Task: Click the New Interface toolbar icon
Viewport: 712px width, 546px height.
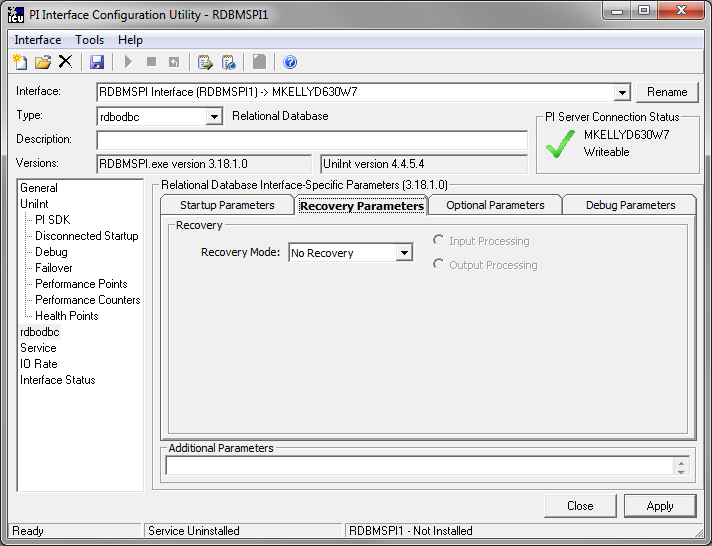Action: [20, 62]
